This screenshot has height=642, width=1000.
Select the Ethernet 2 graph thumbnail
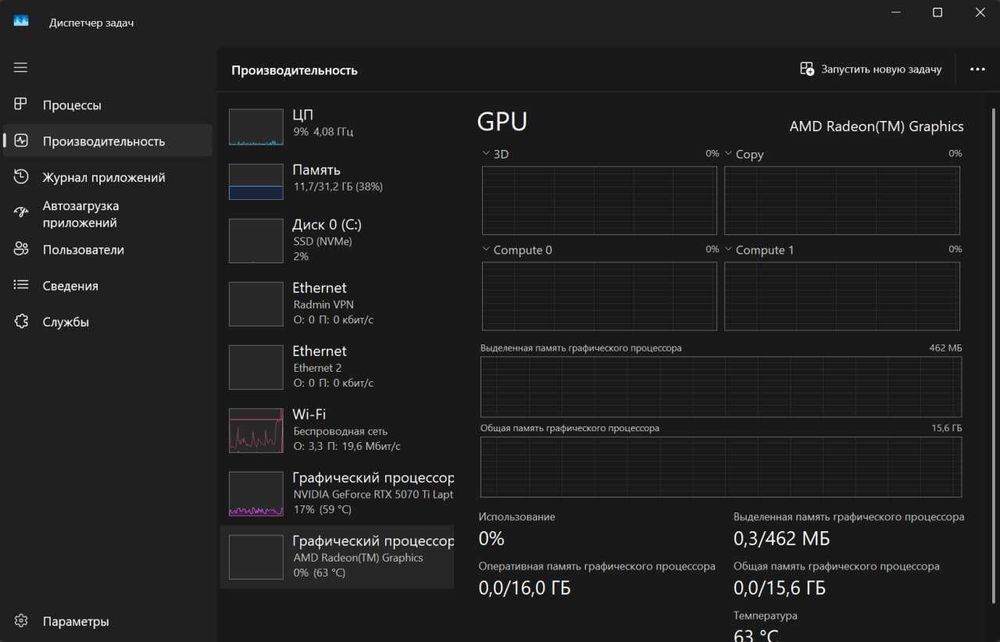tap(256, 367)
